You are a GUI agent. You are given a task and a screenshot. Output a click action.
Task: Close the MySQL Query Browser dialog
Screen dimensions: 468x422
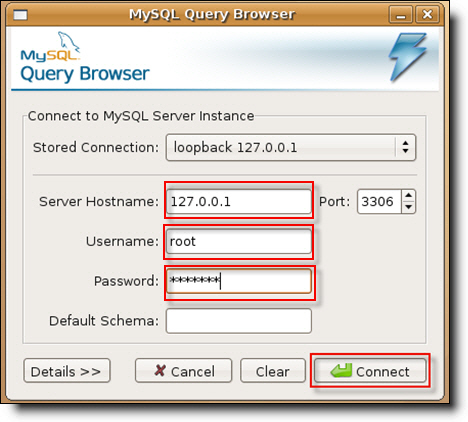tap(427, 15)
